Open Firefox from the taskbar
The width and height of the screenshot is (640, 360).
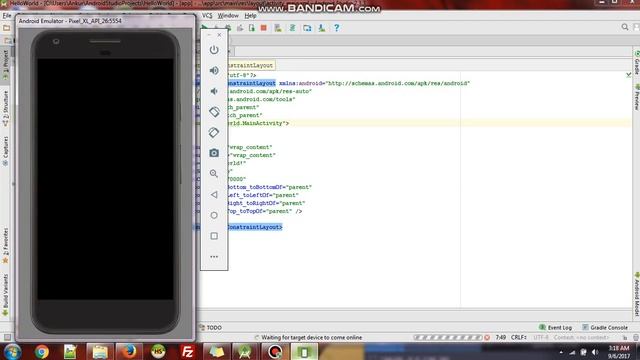pyautogui.click(x=128, y=351)
